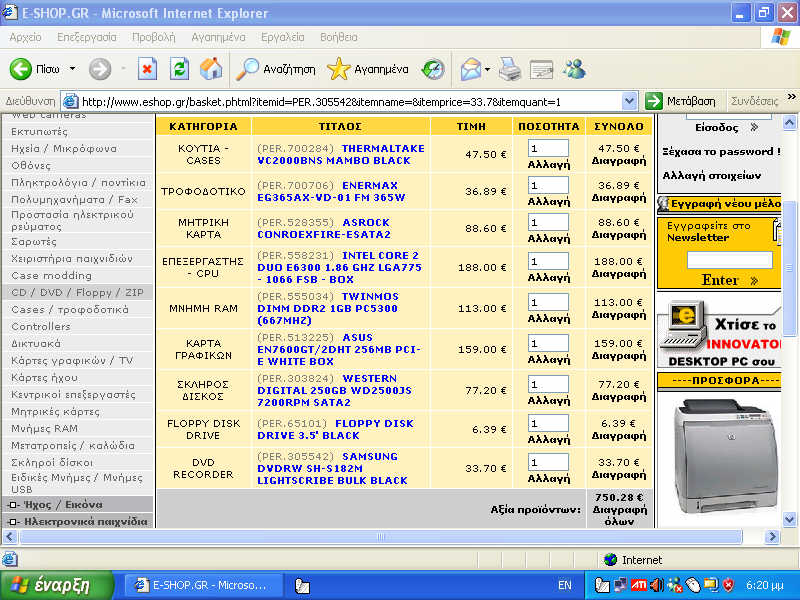Go to the Home page icon
Viewport: 800px width, 600px height.
point(211,69)
